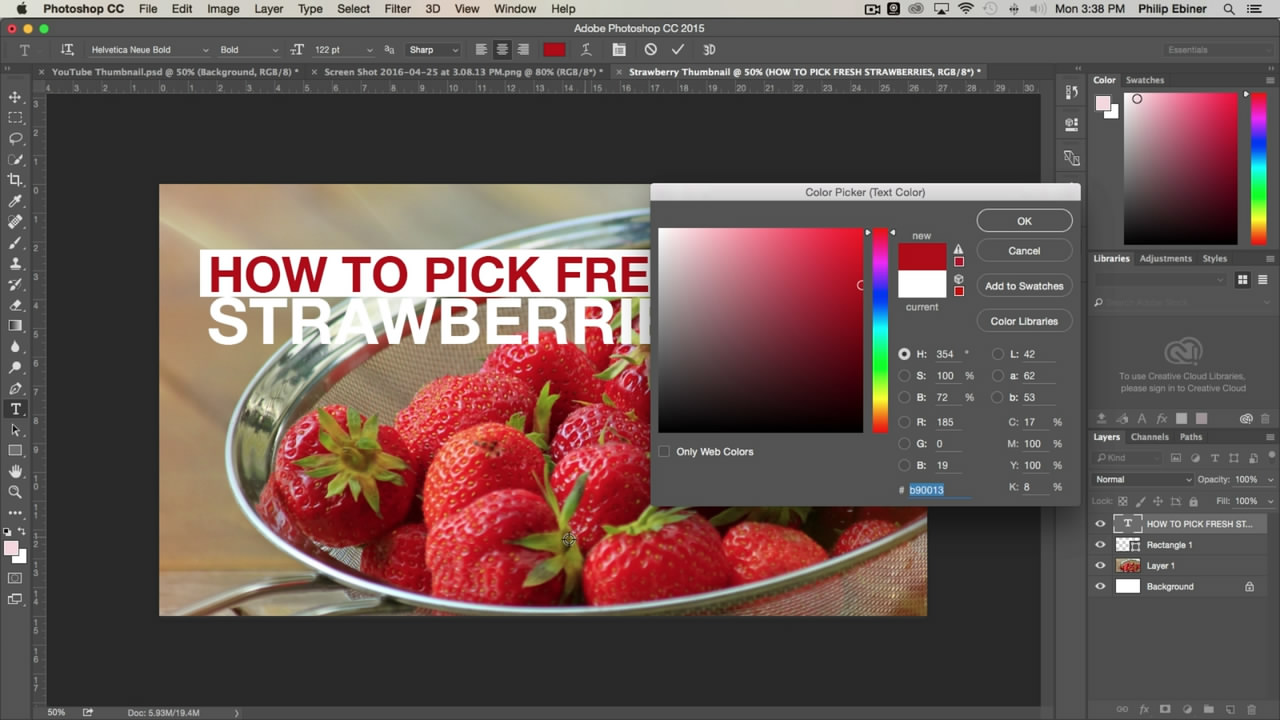Select the Spot Healing Brush tool
1280x720 pixels.
15,222
